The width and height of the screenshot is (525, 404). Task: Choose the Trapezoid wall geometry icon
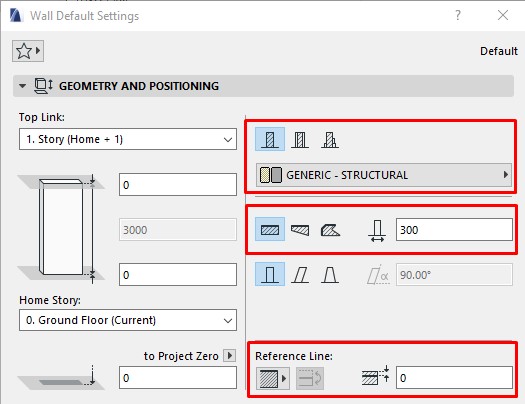pos(300,230)
